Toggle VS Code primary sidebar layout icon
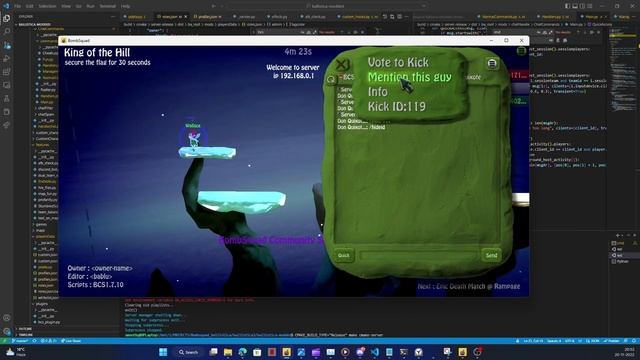The image size is (640, 360). [x=567, y=6]
